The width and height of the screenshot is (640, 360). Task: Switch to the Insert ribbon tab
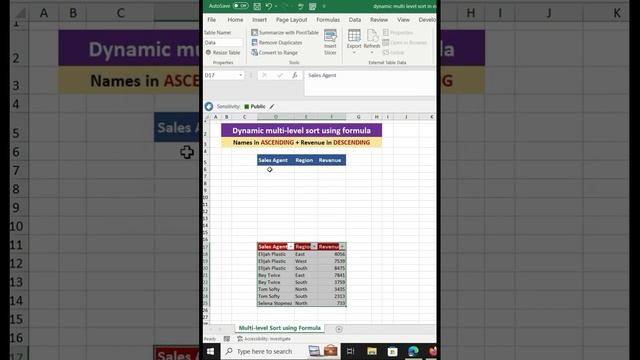(259, 20)
